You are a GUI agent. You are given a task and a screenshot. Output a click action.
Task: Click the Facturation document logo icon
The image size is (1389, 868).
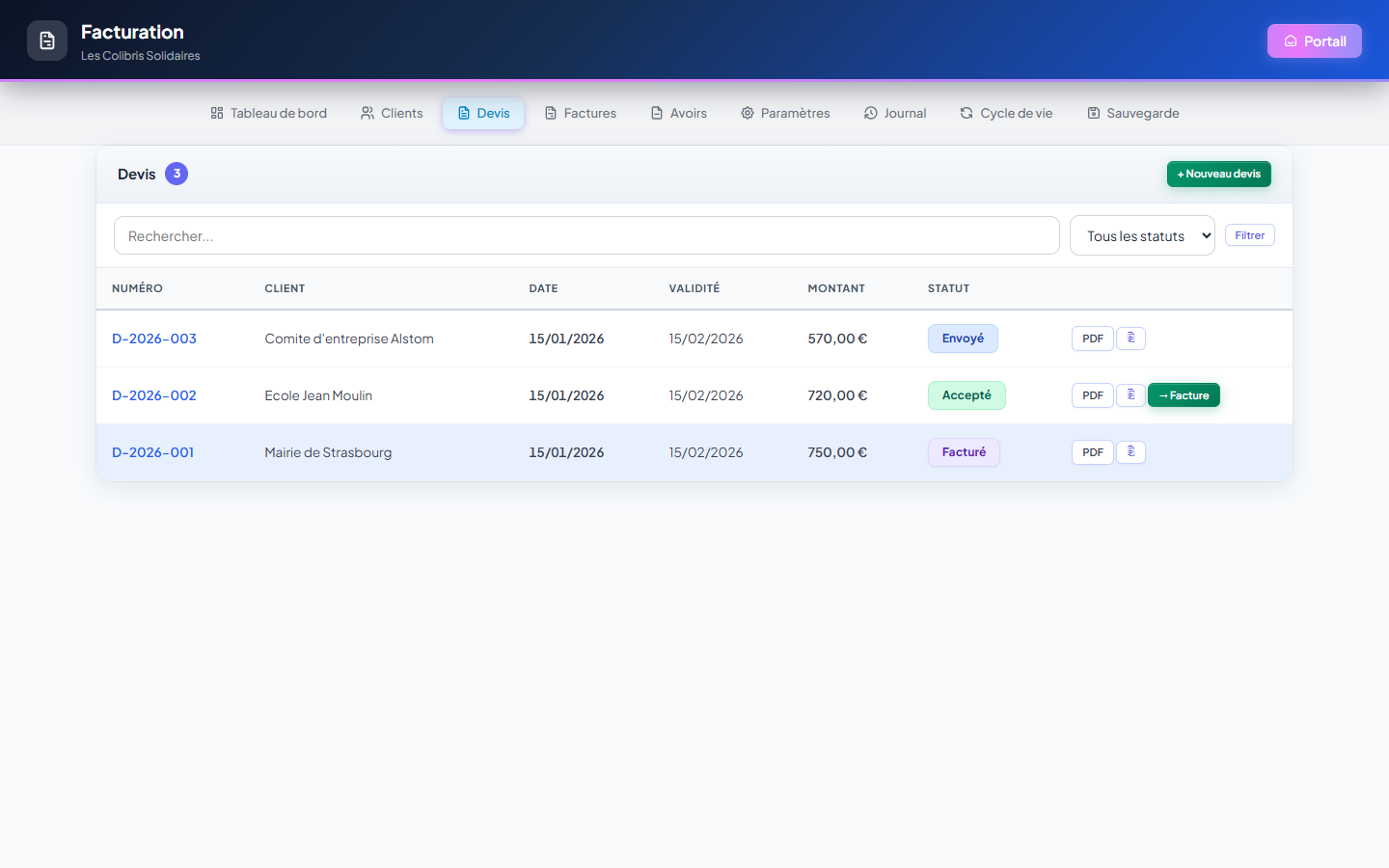47,41
